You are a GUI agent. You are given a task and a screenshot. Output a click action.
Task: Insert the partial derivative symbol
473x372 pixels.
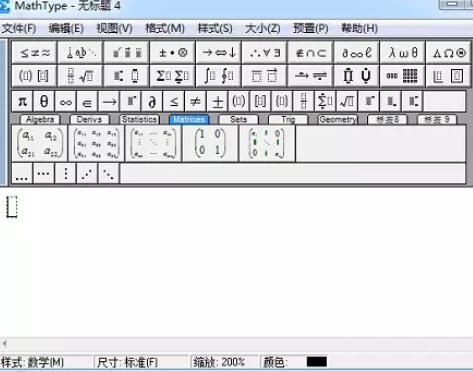152,101
